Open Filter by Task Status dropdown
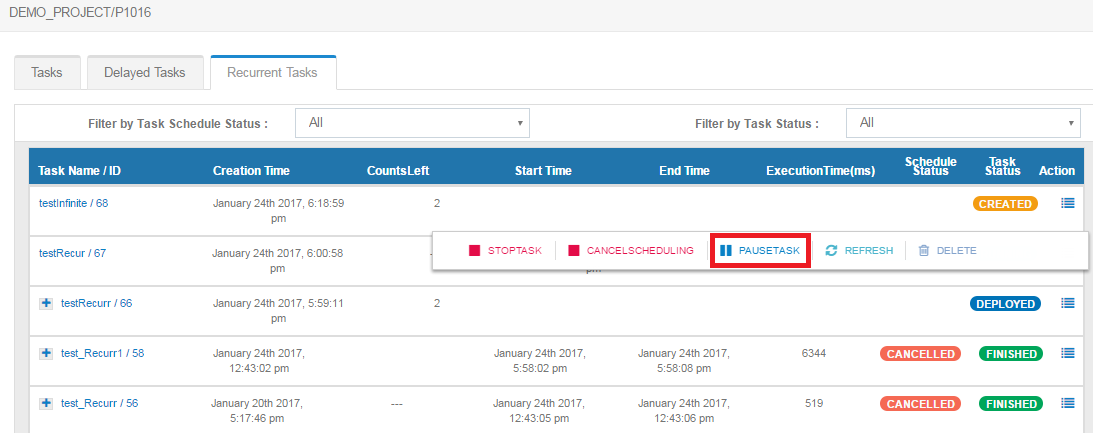Viewport: 1093px width, 433px height. (962, 123)
